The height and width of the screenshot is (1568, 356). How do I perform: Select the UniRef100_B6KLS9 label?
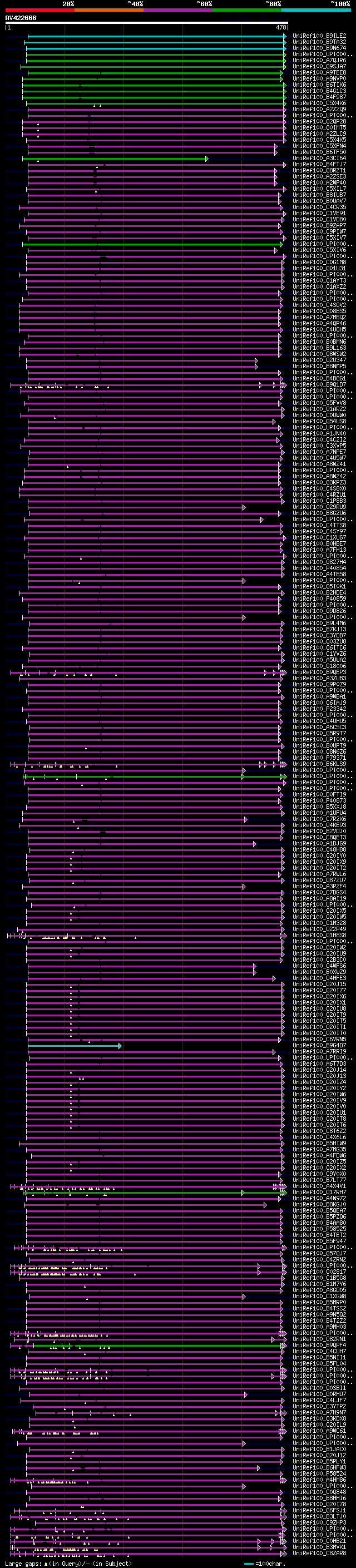(319, 764)
